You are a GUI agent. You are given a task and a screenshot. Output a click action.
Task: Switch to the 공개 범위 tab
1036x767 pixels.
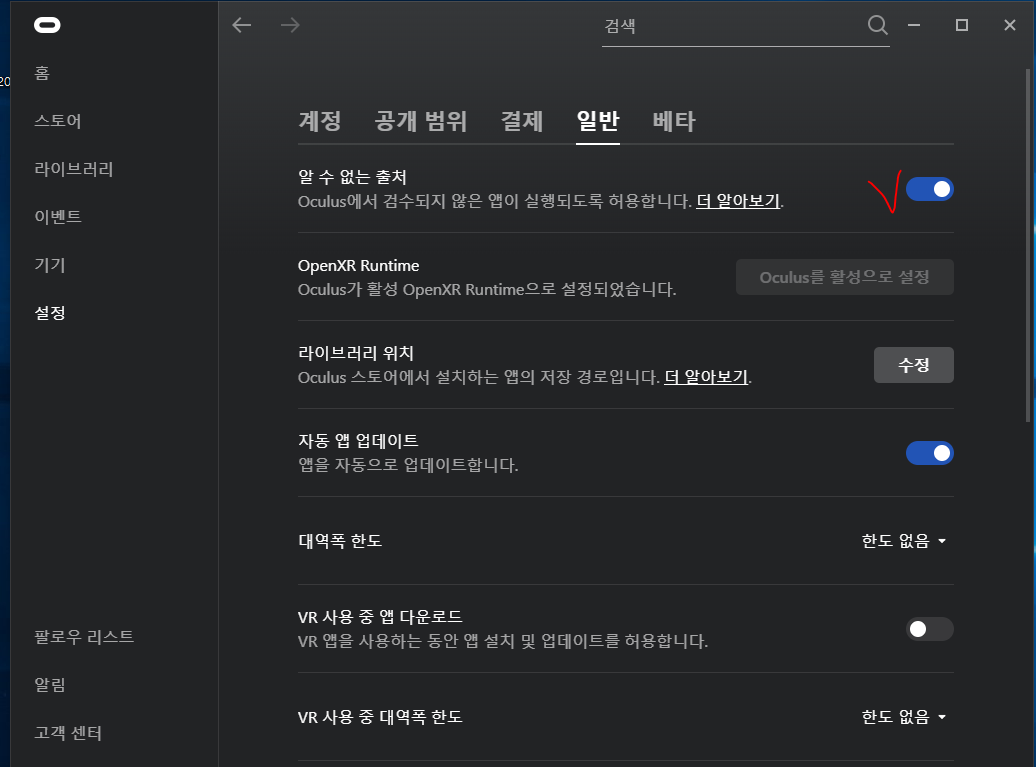tap(421, 121)
